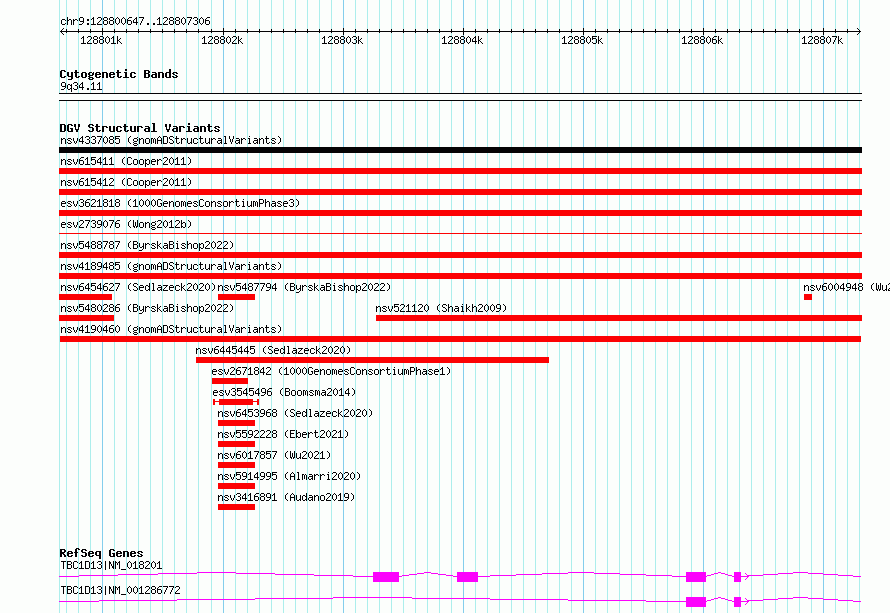Select the nsv5487794 red bar
890x613 pixels.
[237, 297]
